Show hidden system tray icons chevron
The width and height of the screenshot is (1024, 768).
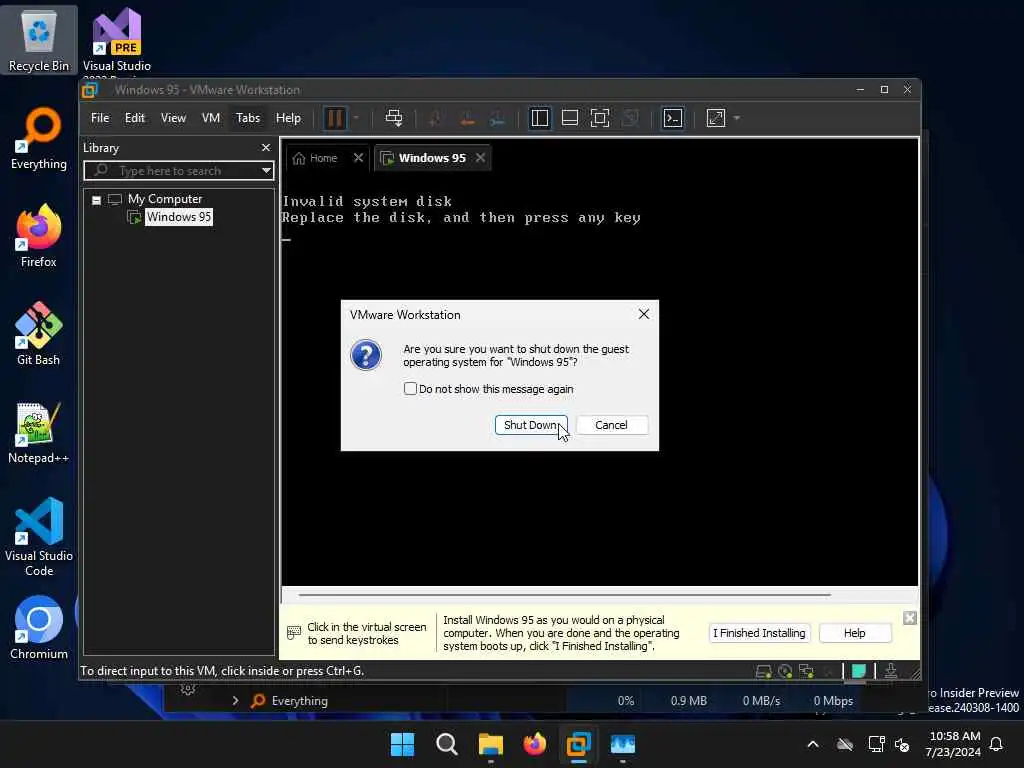813,744
